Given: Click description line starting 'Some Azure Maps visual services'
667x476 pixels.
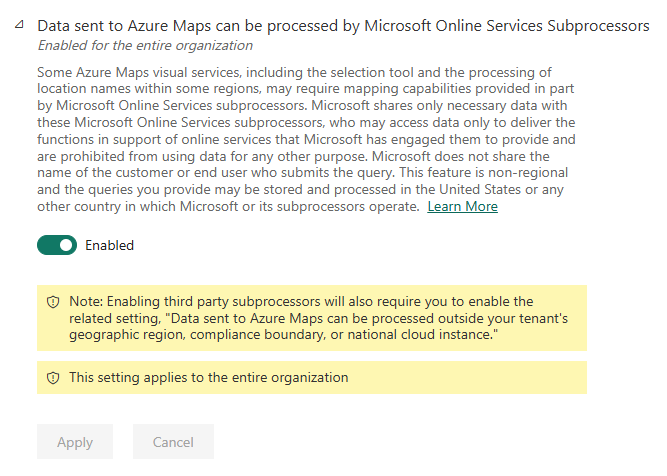Looking at the screenshot, I should point(280,72).
